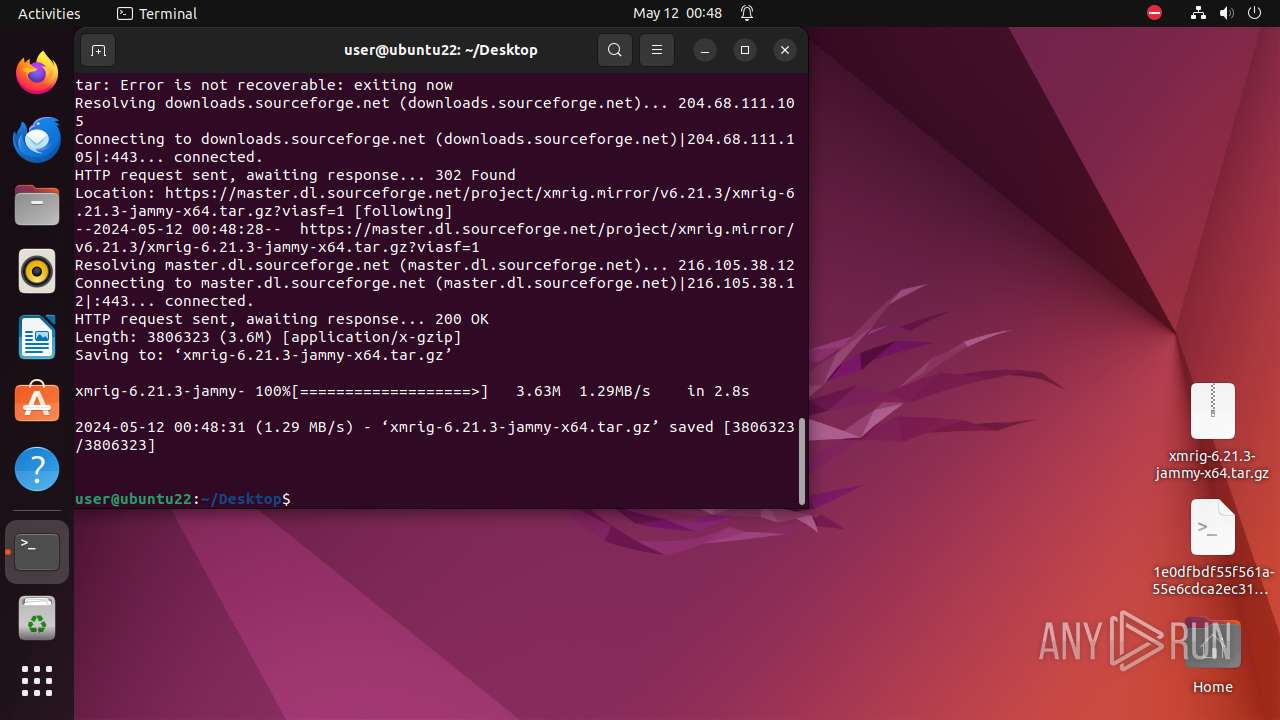
Task: Open Ubuntu Software store
Action: click(37, 403)
